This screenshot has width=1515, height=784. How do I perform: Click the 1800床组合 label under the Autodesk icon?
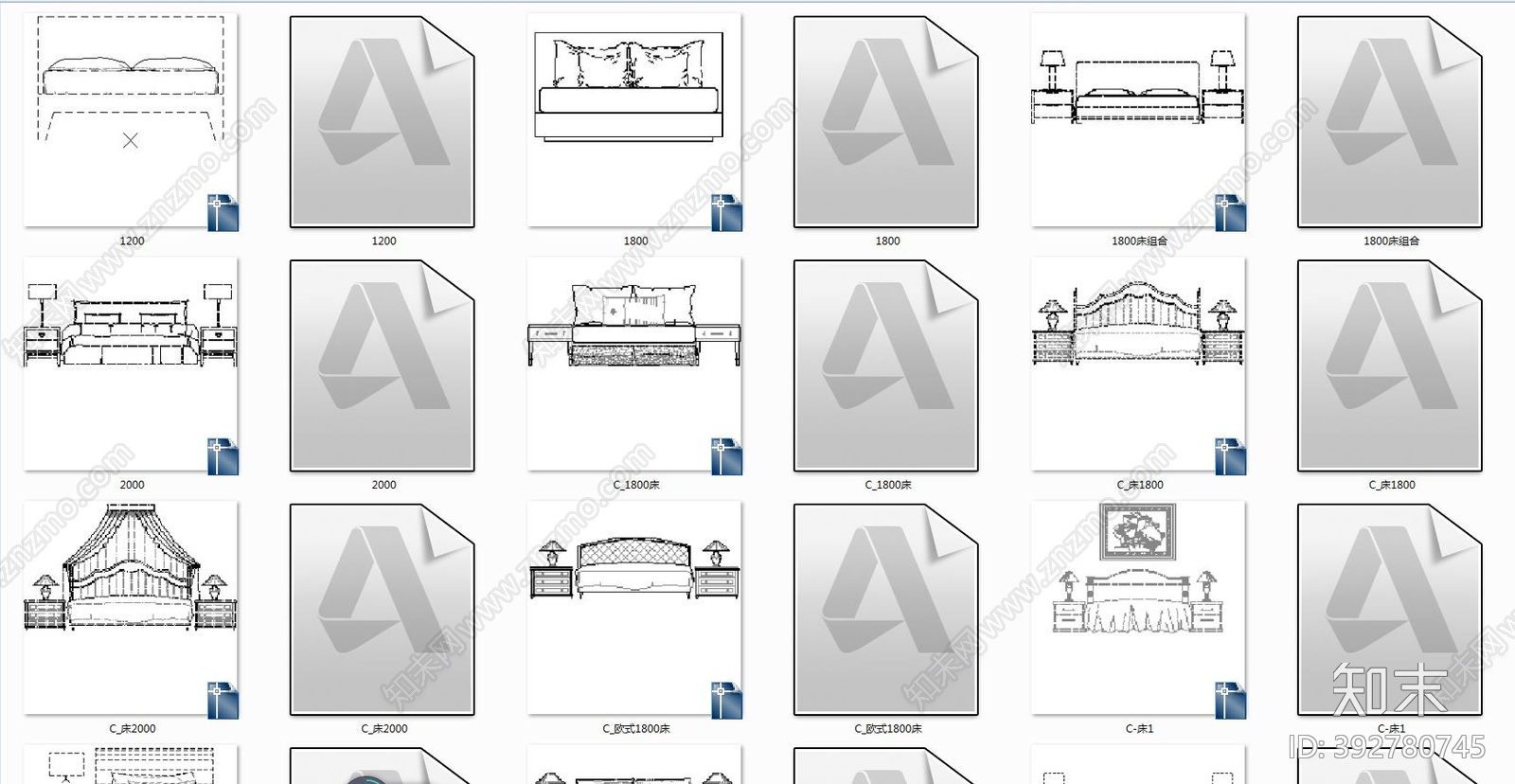tap(1391, 241)
